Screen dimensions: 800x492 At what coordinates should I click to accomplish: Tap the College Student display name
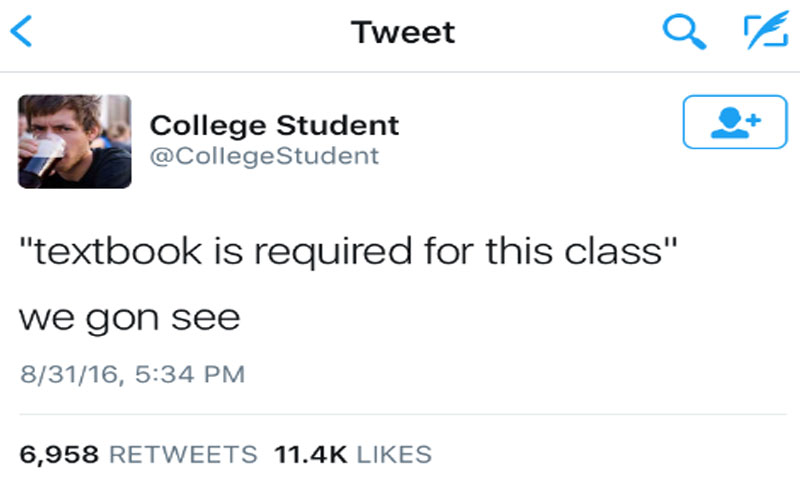274,126
